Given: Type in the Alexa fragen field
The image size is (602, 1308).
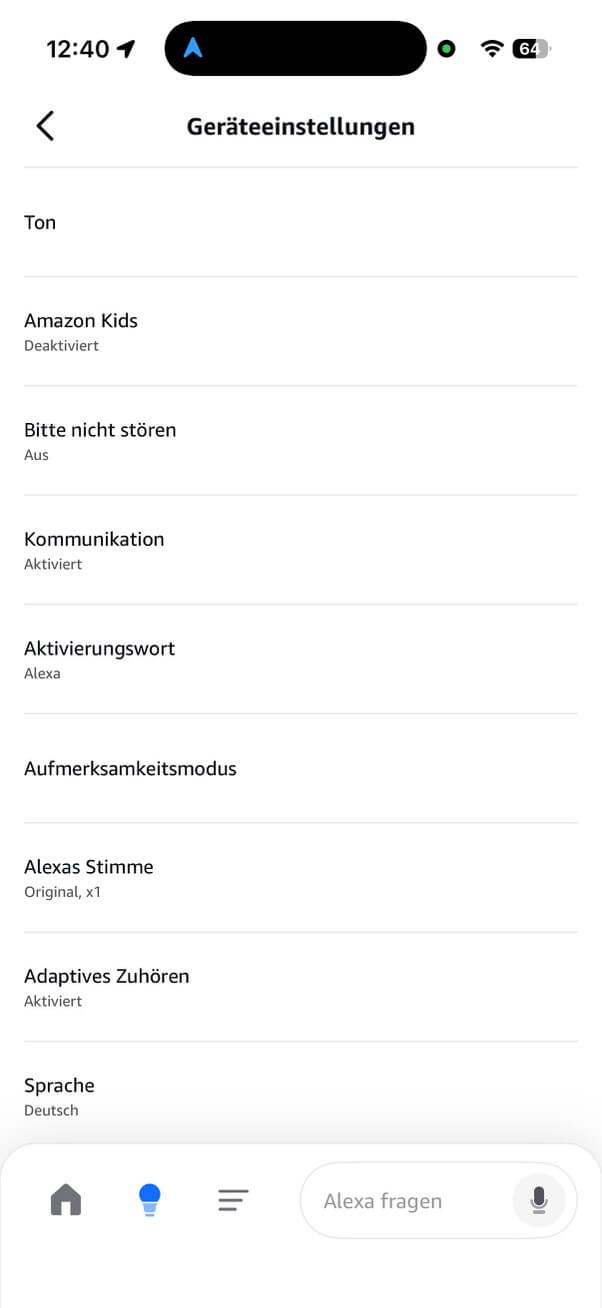Looking at the screenshot, I should point(400,1201).
